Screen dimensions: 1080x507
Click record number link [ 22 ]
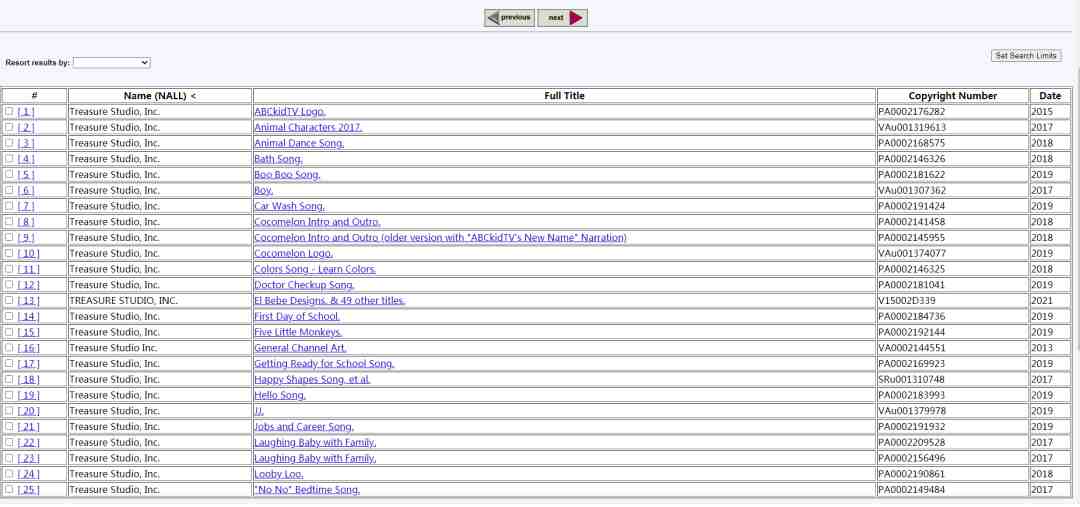[x=29, y=443]
